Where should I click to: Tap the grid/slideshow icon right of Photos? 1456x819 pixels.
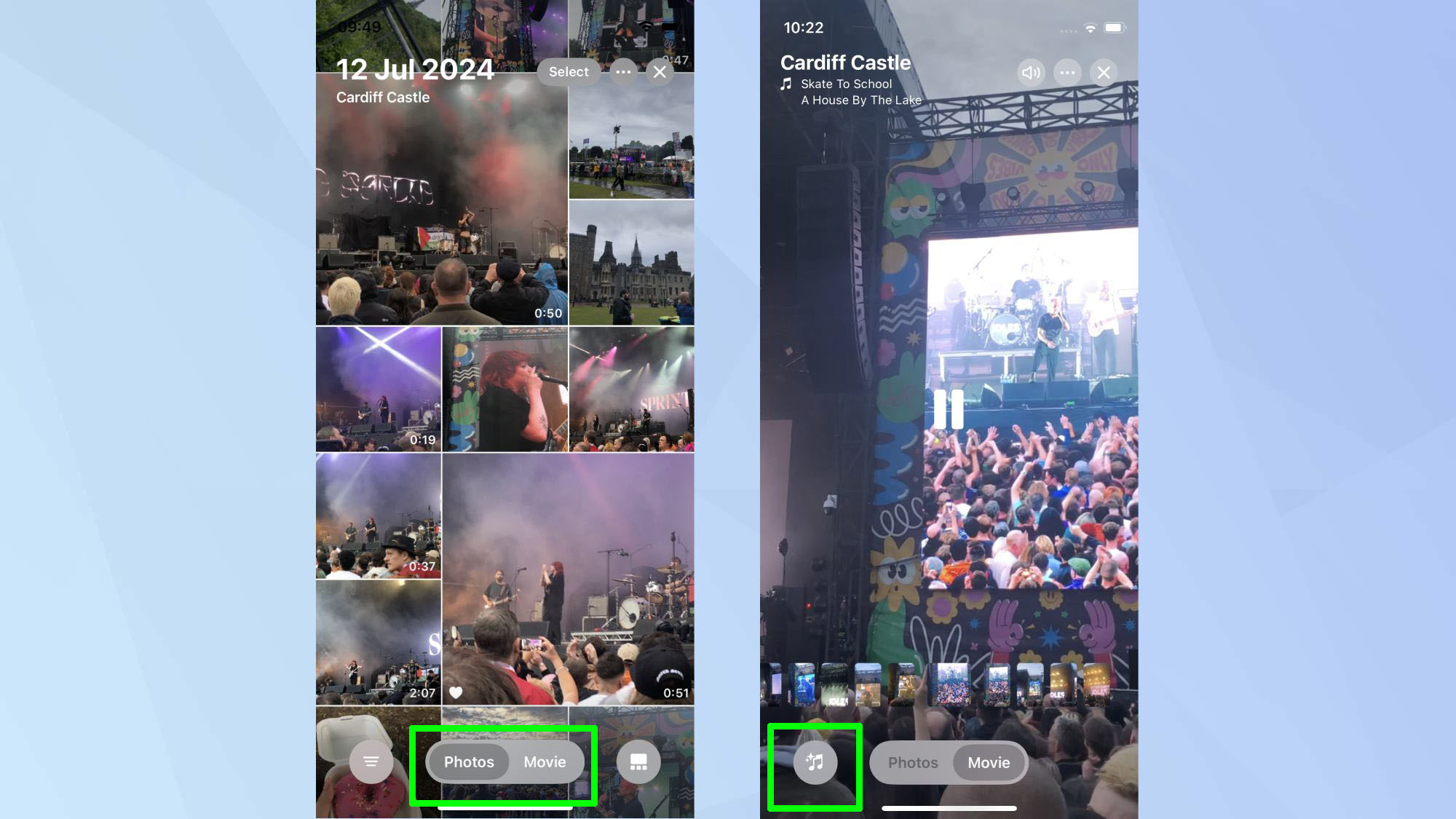click(x=638, y=762)
